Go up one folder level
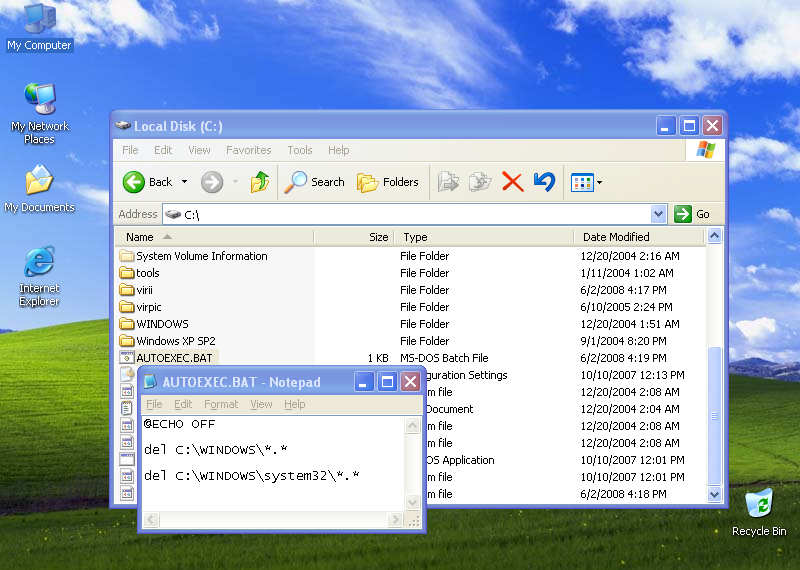This screenshot has width=800, height=570. pyautogui.click(x=260, y=182)
